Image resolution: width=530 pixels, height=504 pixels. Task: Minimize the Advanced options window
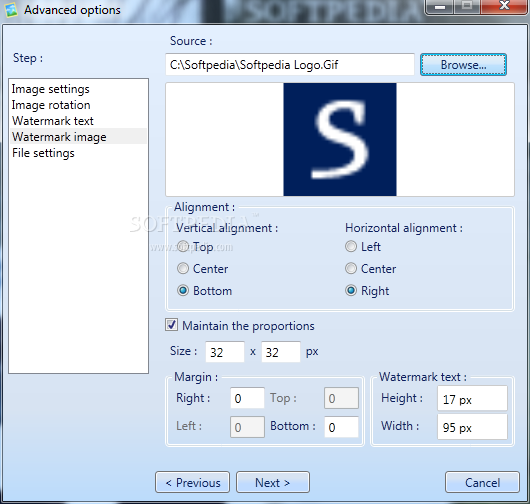click(x=439, y=7)
